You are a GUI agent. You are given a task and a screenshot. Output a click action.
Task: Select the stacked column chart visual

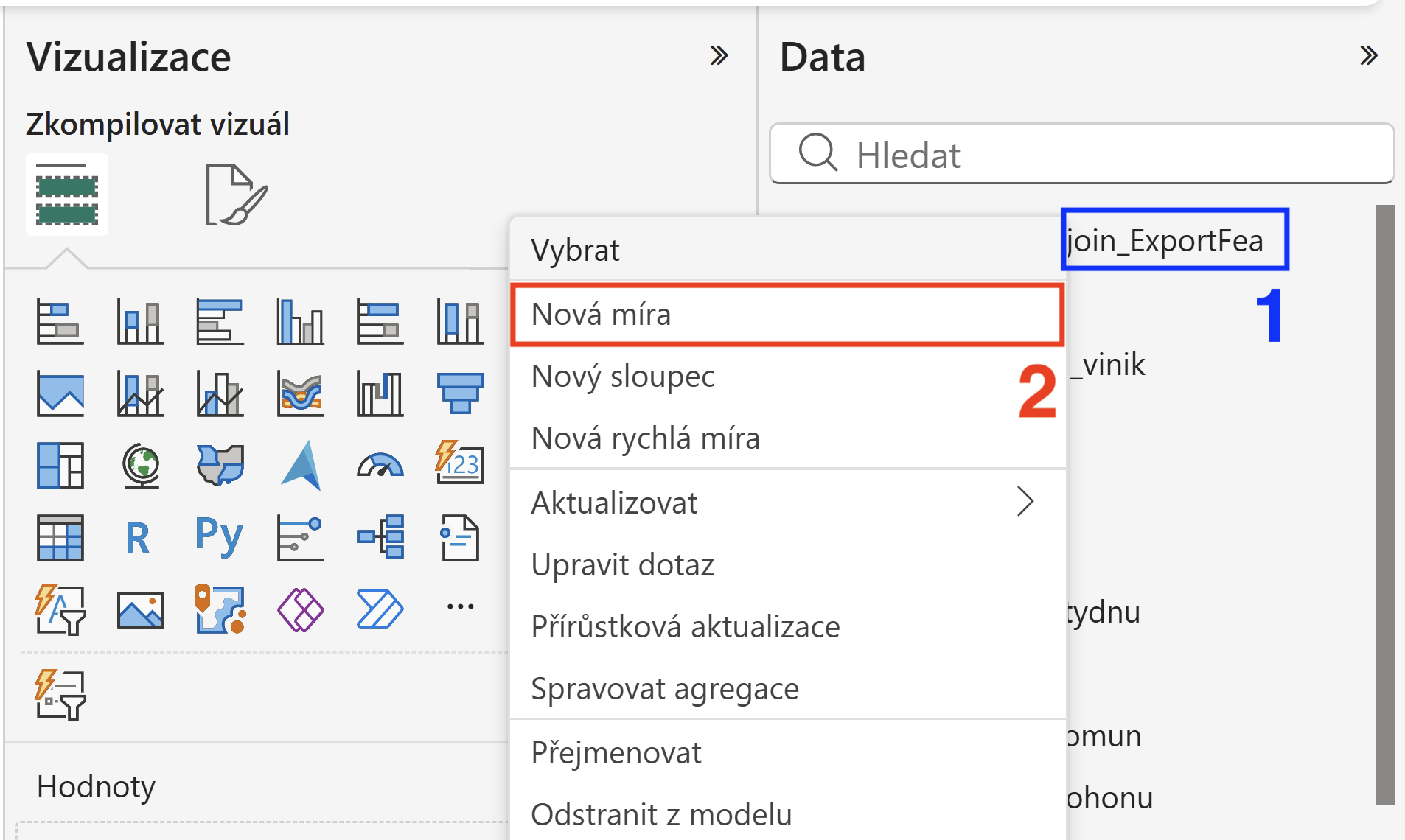pos(140,322)
